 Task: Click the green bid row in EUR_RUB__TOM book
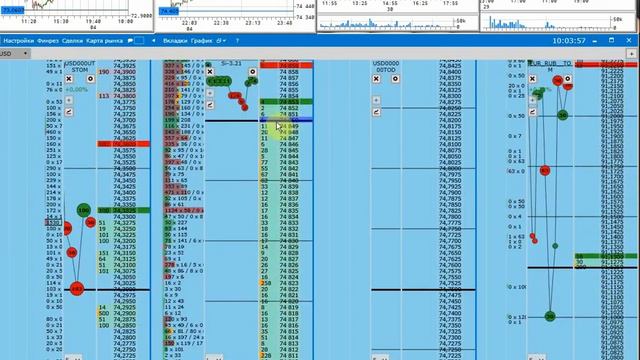tap(606, 256)
